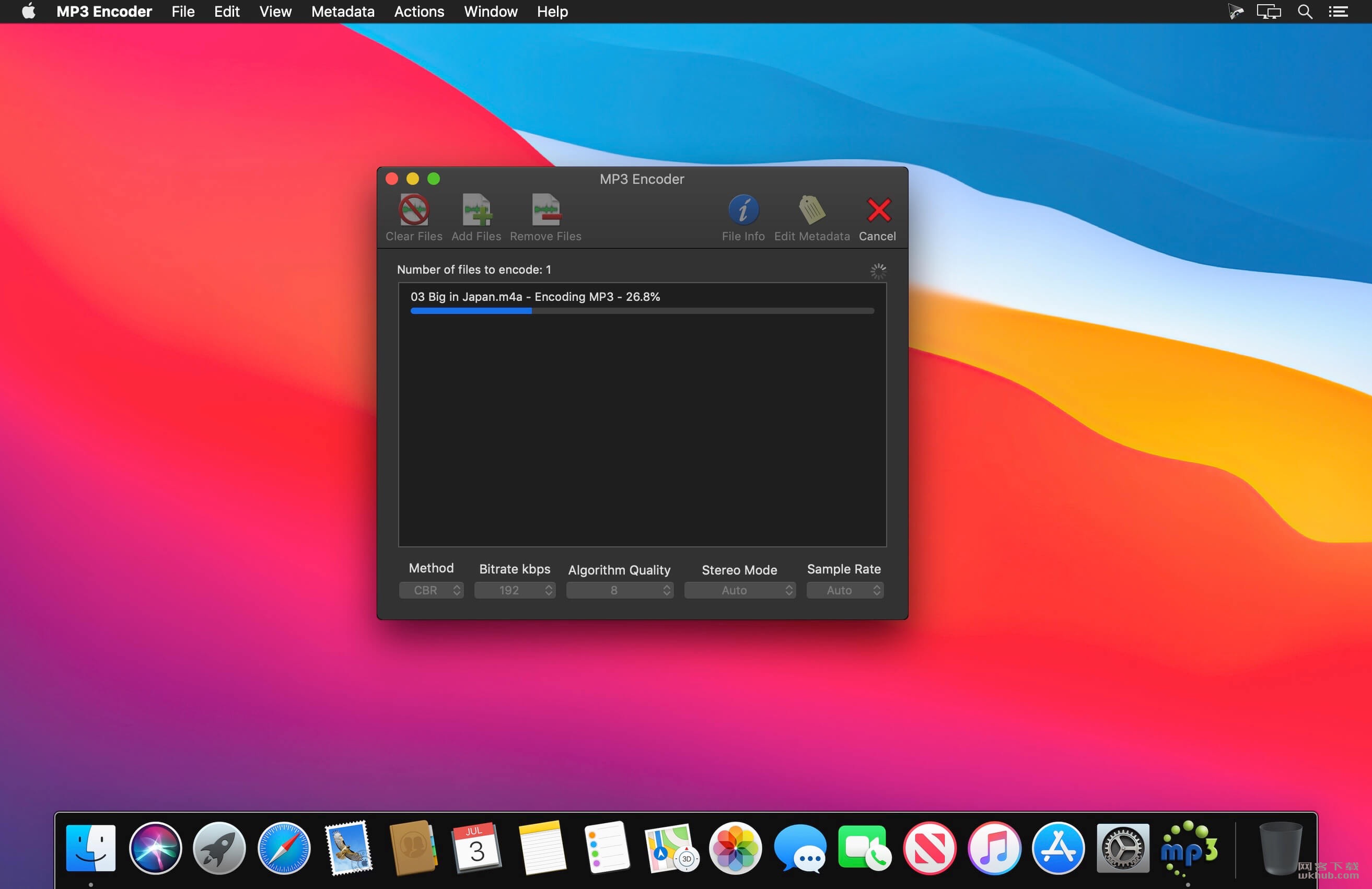Close the MP3 Encoder window
The image size is (1372, 889).
point(392,179)
